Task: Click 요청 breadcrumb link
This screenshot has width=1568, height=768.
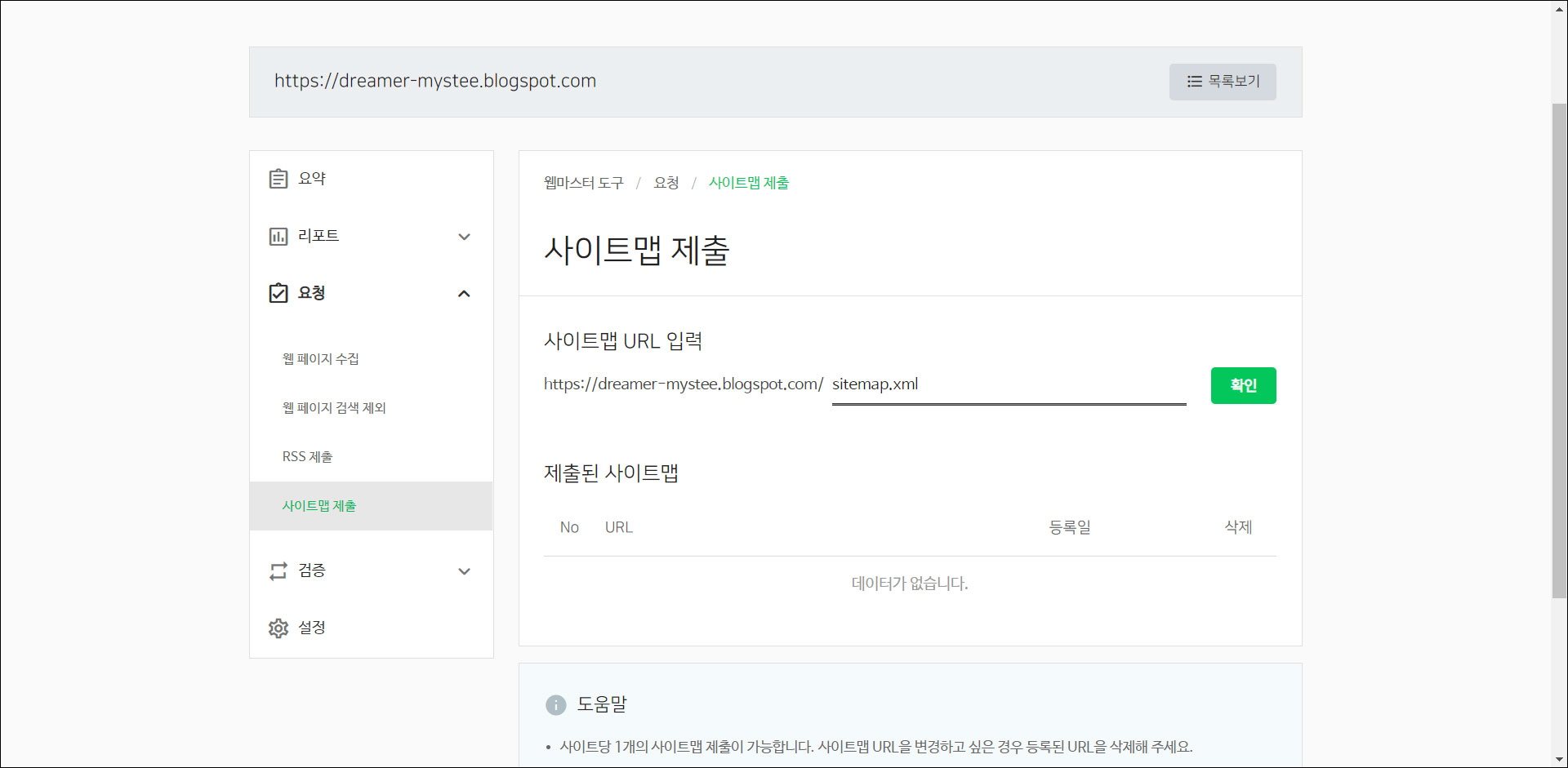Action: (666, 183)
